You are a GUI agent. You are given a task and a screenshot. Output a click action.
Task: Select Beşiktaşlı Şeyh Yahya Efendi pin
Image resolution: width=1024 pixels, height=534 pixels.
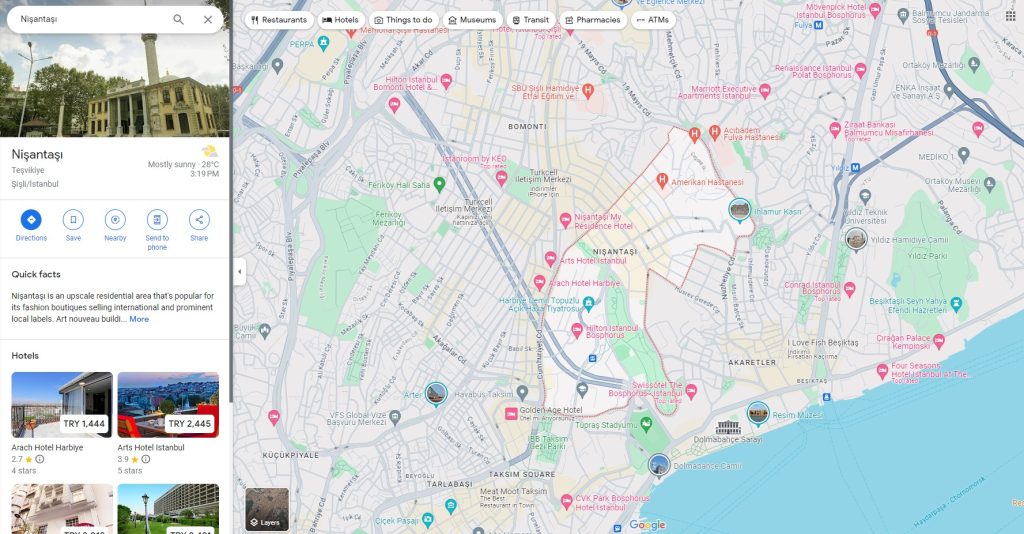click(x=956, y=303)
